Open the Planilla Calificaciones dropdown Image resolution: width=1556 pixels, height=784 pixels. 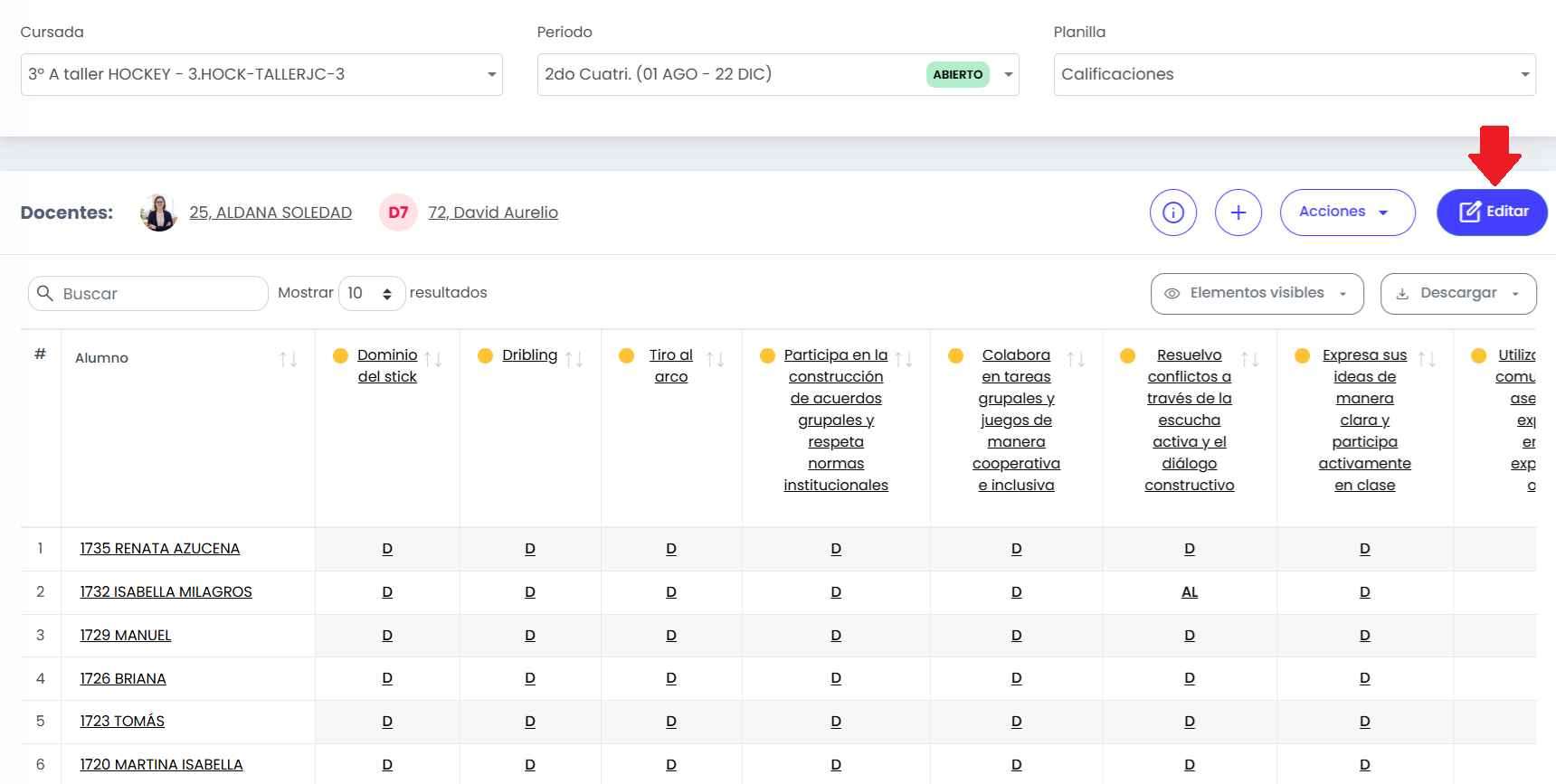[x=1295, y=74]
